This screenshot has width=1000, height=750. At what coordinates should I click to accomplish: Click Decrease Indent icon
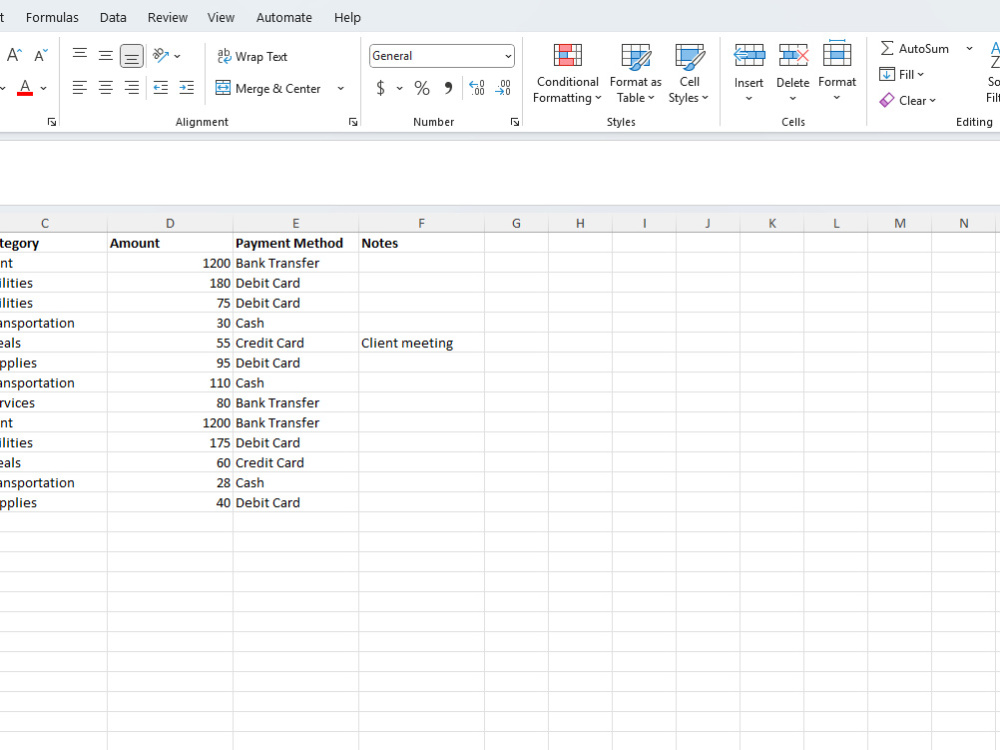(161, 88)
